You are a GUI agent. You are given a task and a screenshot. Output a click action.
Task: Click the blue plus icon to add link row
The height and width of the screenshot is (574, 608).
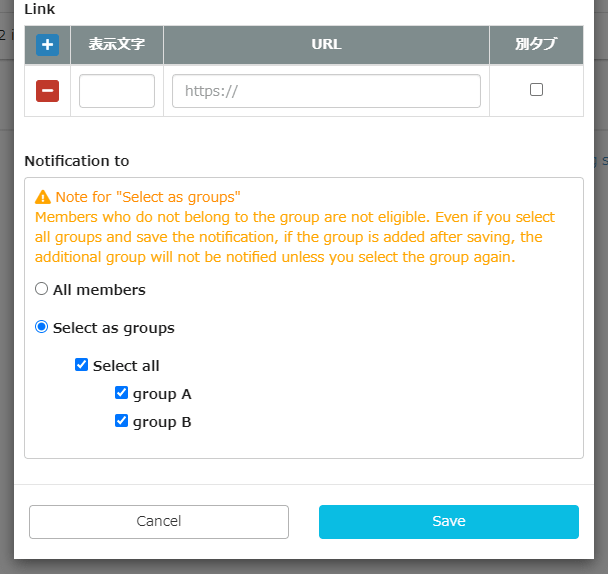tap(47, 45)
